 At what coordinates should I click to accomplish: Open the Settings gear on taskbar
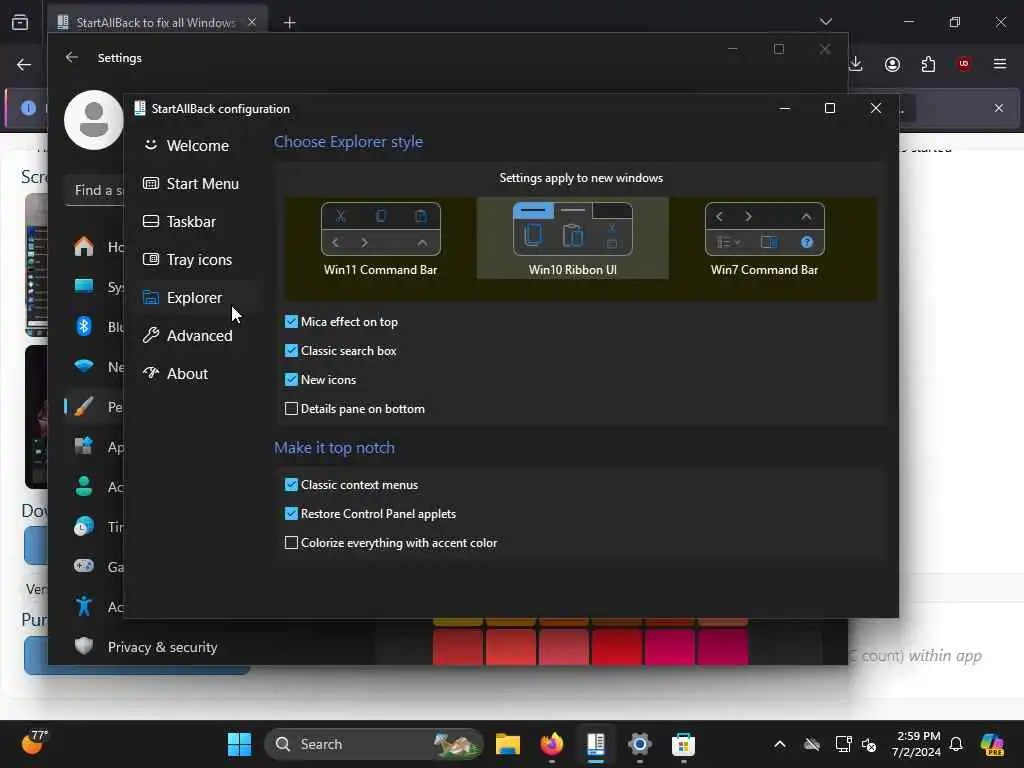click(639, 744)
